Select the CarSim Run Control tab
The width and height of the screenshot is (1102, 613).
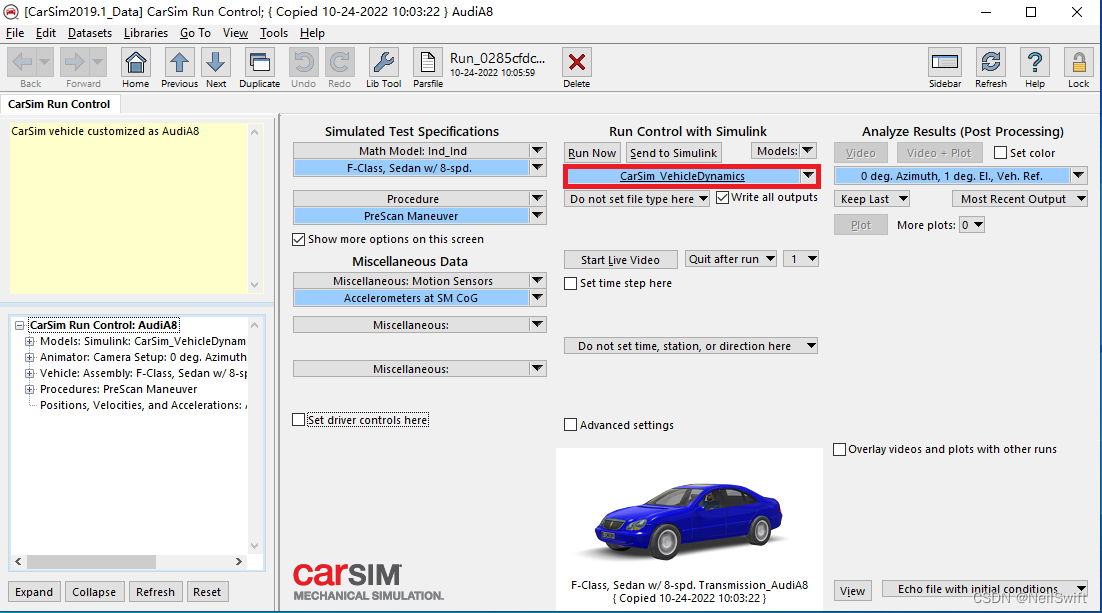(59, 104)
